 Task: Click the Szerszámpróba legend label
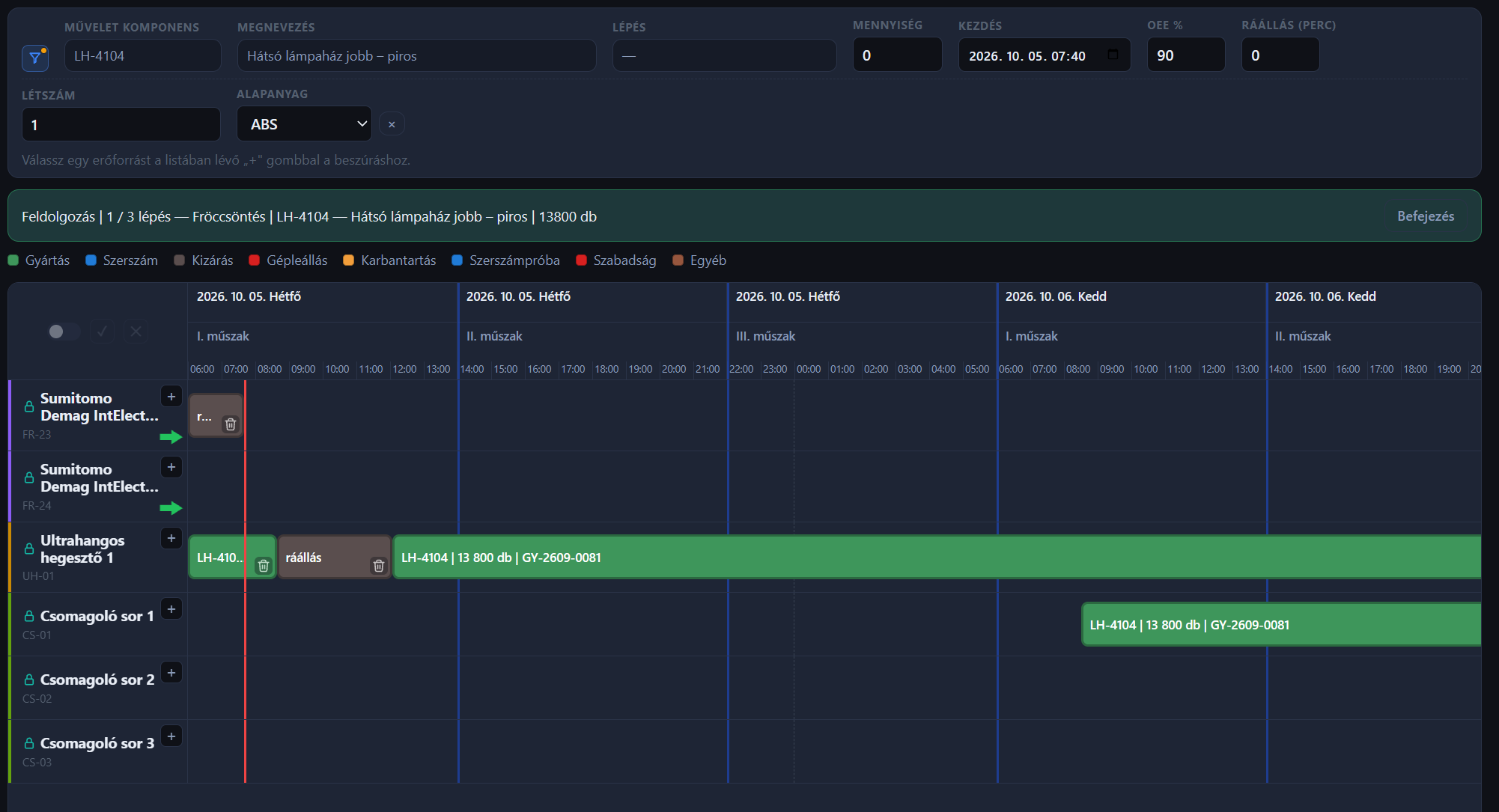[514, 260]
